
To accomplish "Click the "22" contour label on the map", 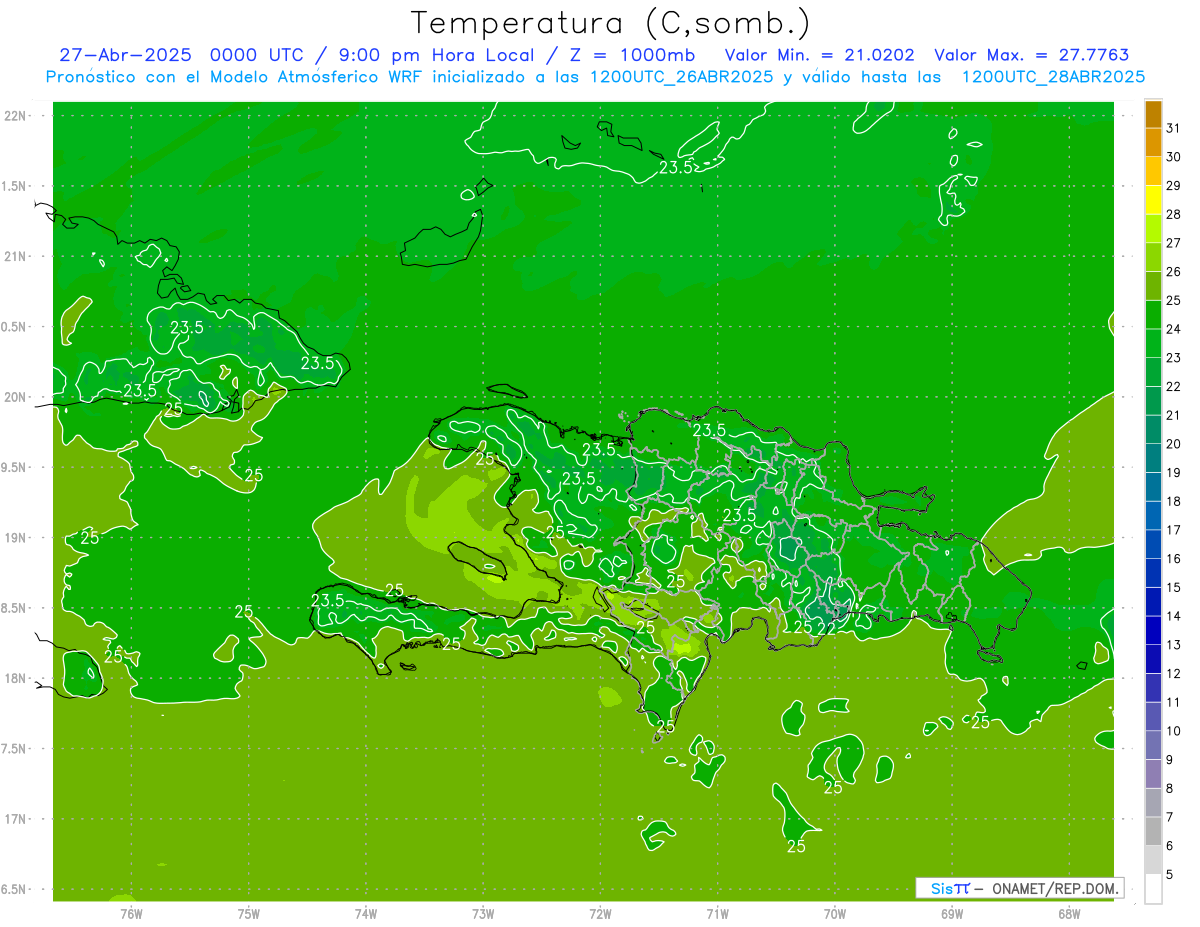I will (x=827, y=627).
